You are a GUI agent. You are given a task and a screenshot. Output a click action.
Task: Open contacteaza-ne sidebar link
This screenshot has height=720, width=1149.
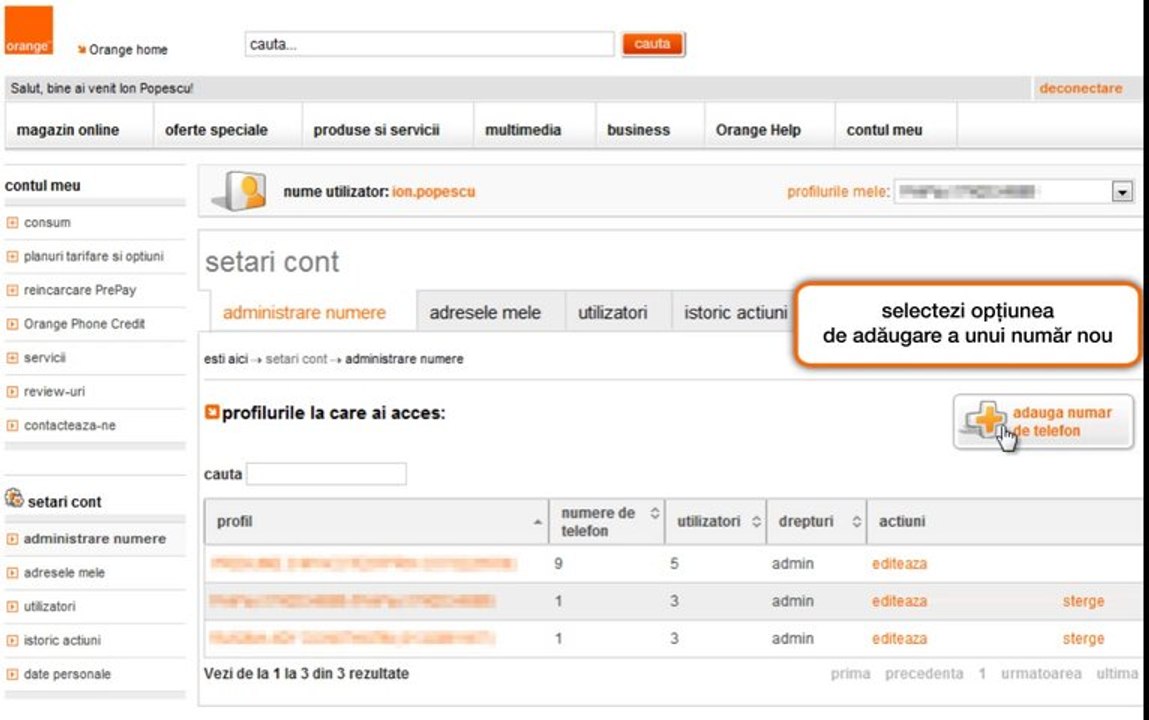70,426
